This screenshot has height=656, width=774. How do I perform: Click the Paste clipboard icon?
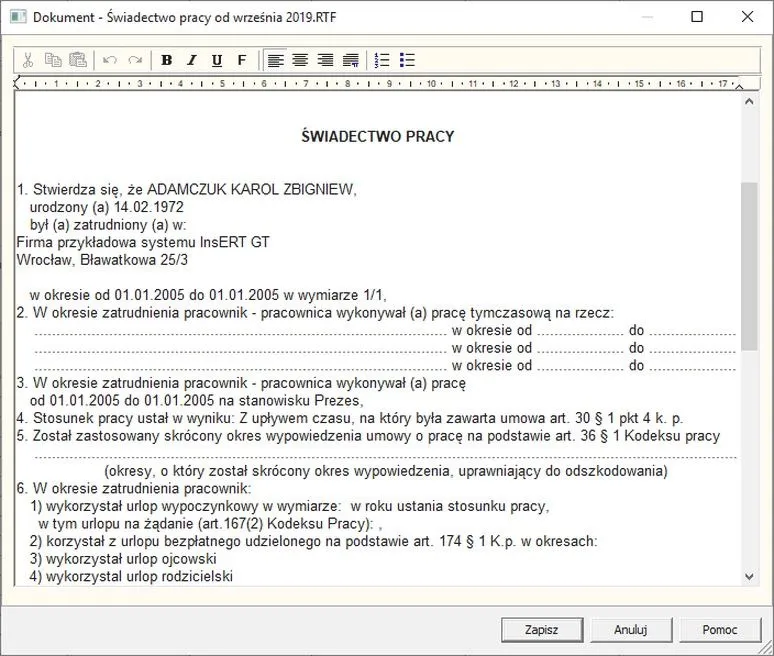[x=77, y=60]
